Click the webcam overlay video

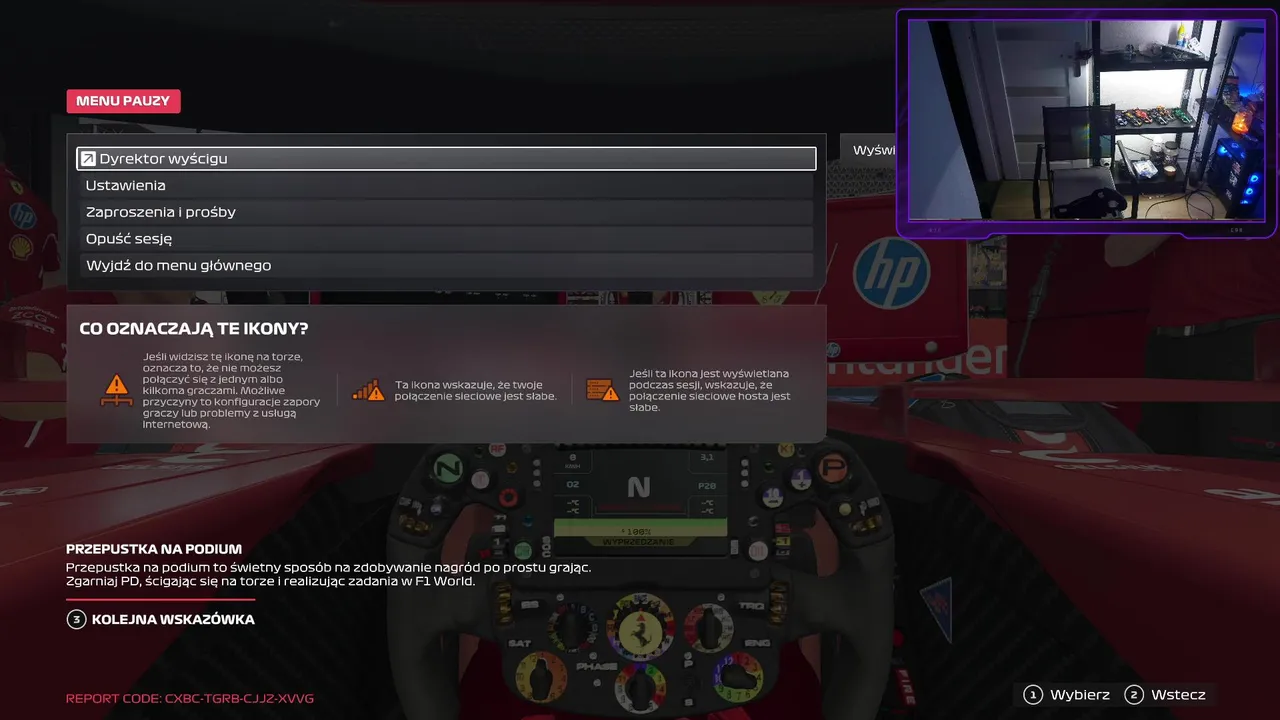coord(1087,120)
